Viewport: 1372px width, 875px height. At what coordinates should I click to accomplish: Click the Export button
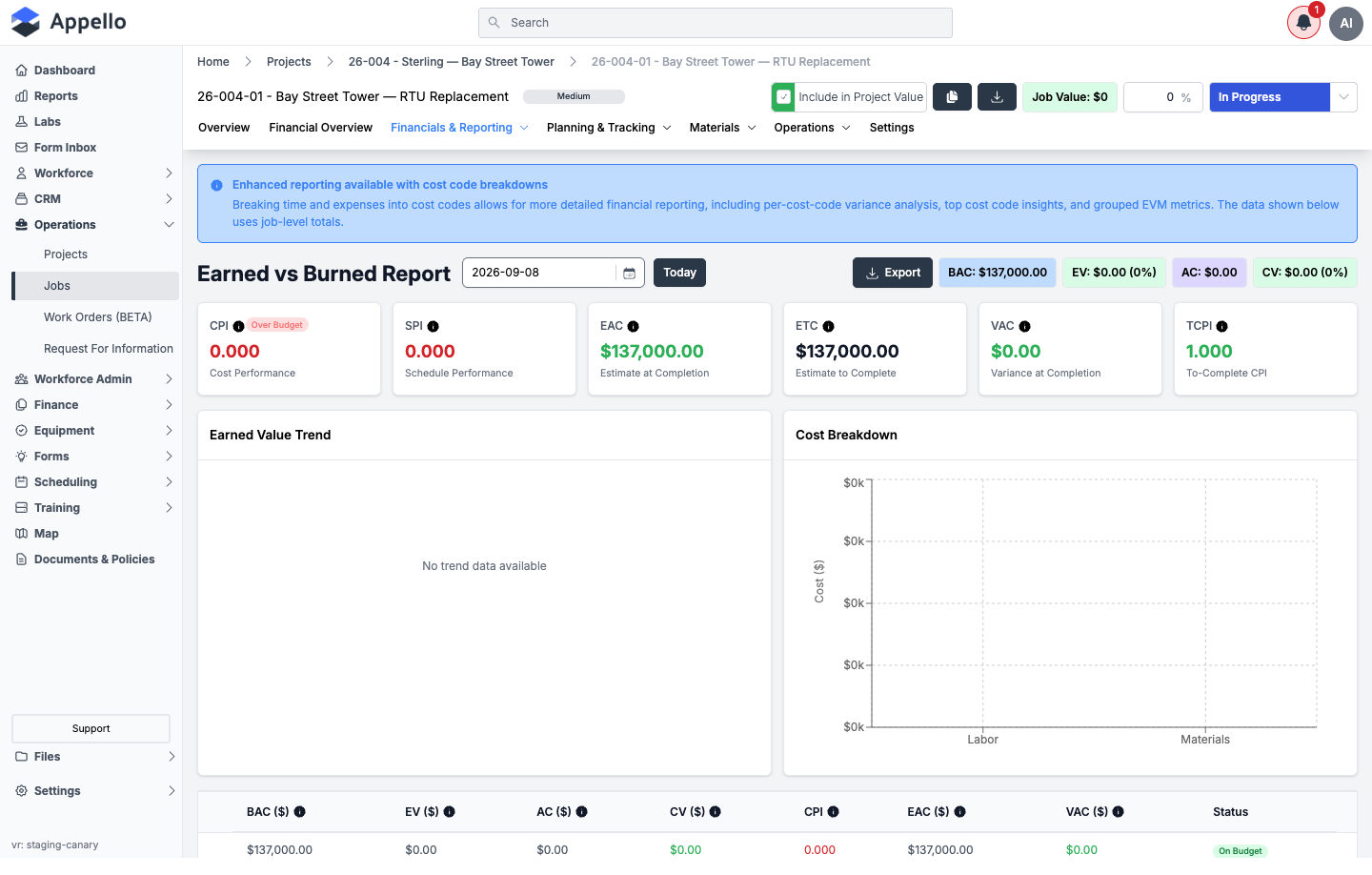pyautogui.click(x=893, y=273)
